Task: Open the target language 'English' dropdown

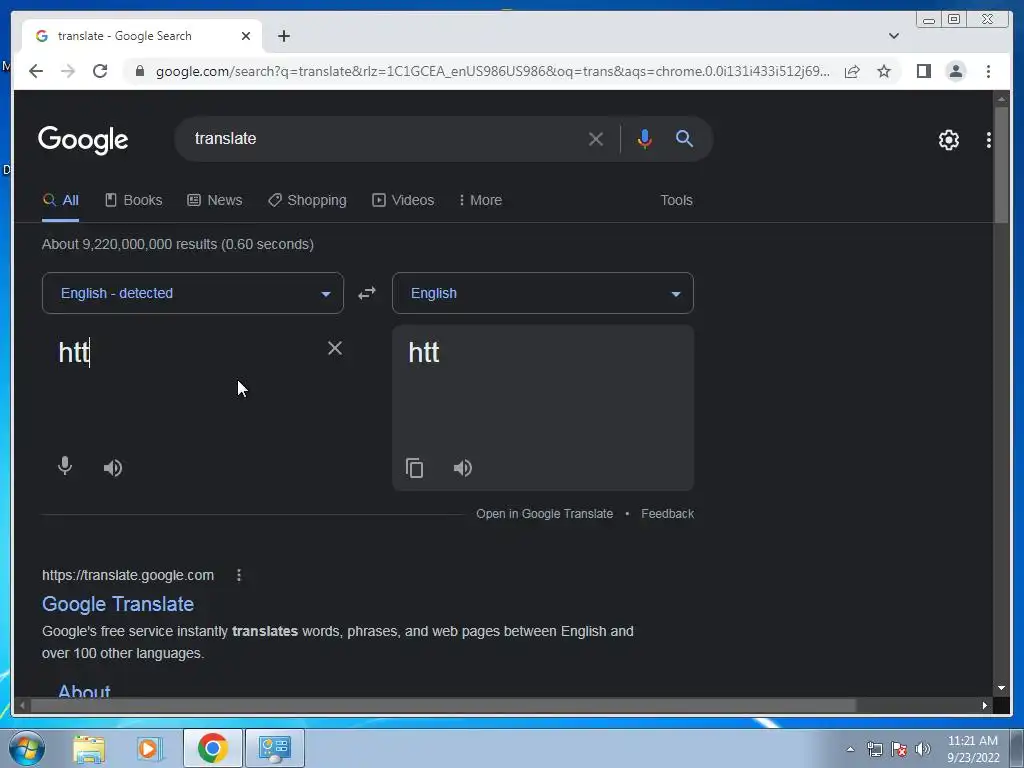Action: point(543,293)
